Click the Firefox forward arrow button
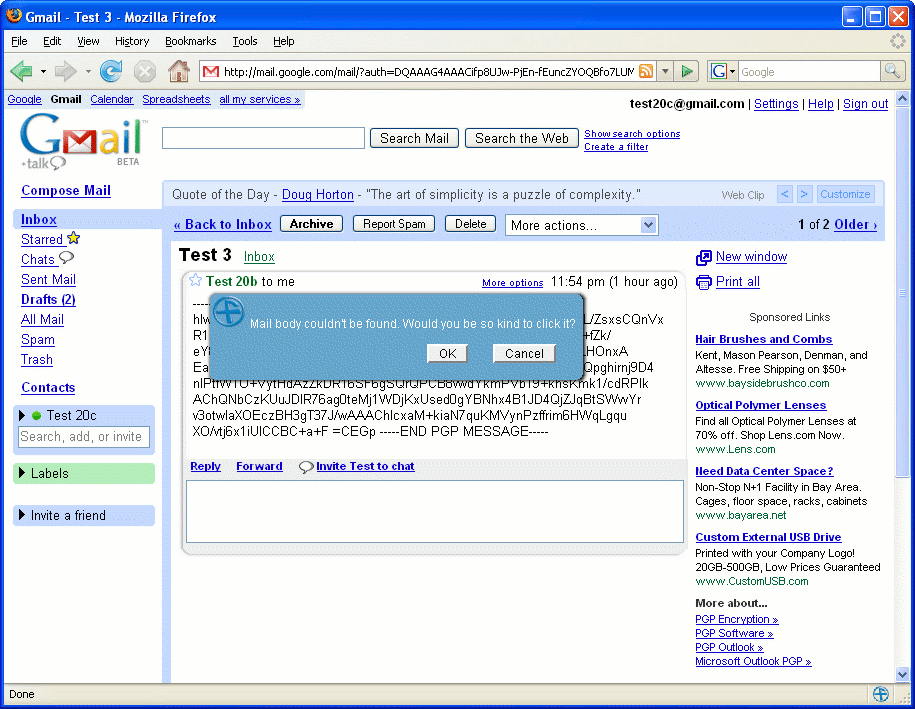This screenshot has width=915, height=709. click(65, 72)
